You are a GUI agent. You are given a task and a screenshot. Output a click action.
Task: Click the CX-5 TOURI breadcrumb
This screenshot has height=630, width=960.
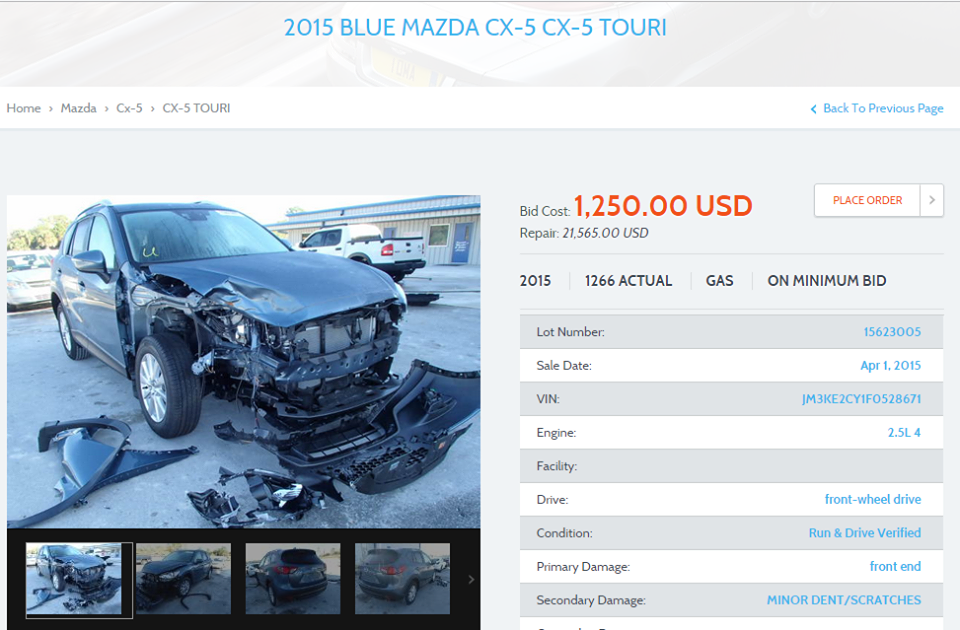(196, 108)
